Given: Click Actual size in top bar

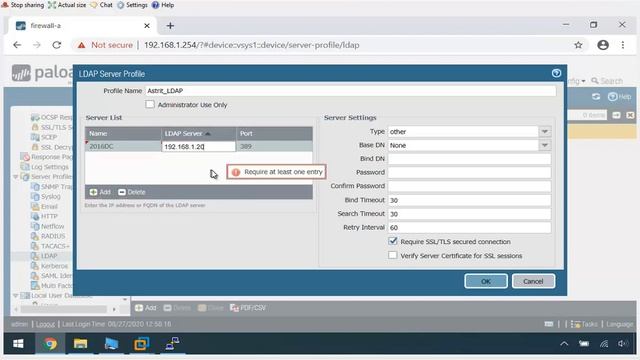Looking at the screenshot, I should pos(67,5).
